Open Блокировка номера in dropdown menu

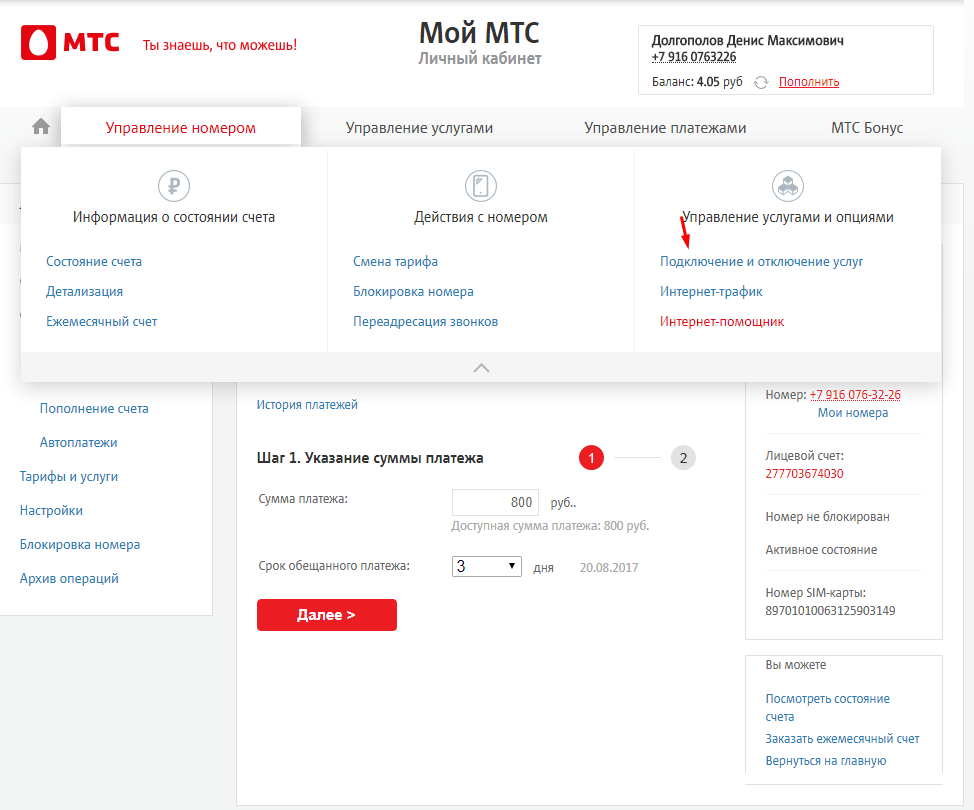pos(413,291)
